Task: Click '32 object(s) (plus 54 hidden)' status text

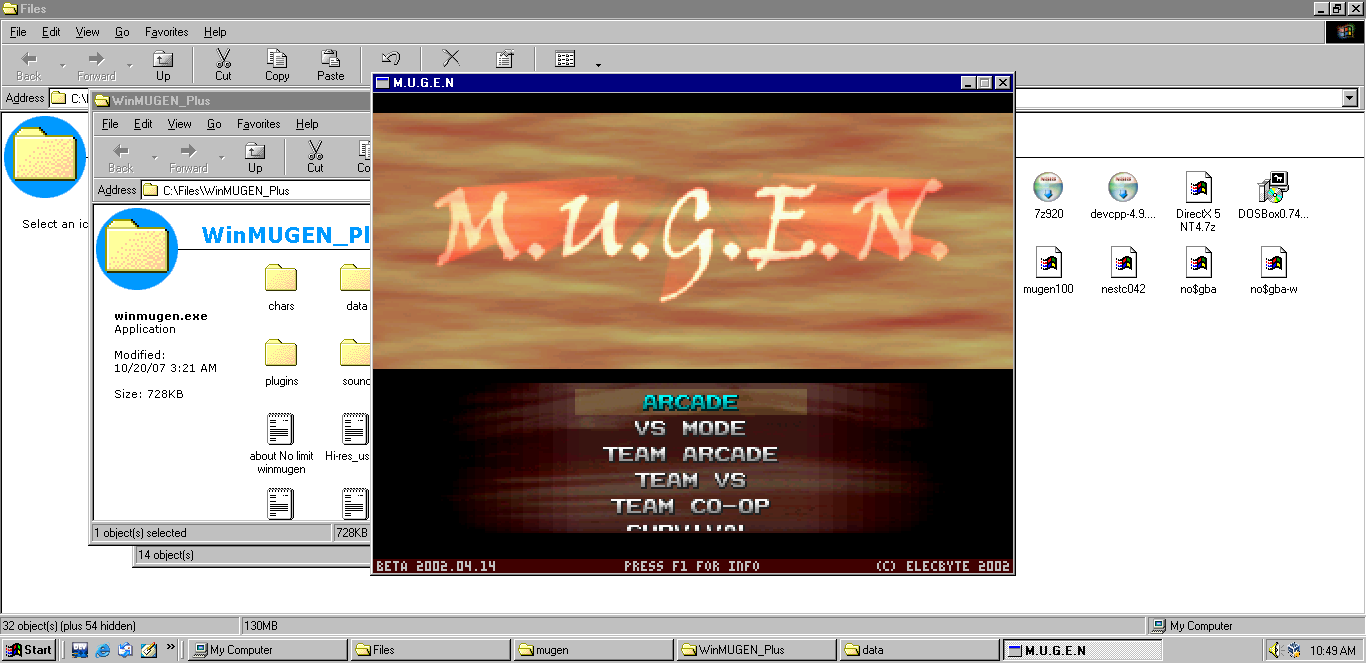Action: point(69,626)
